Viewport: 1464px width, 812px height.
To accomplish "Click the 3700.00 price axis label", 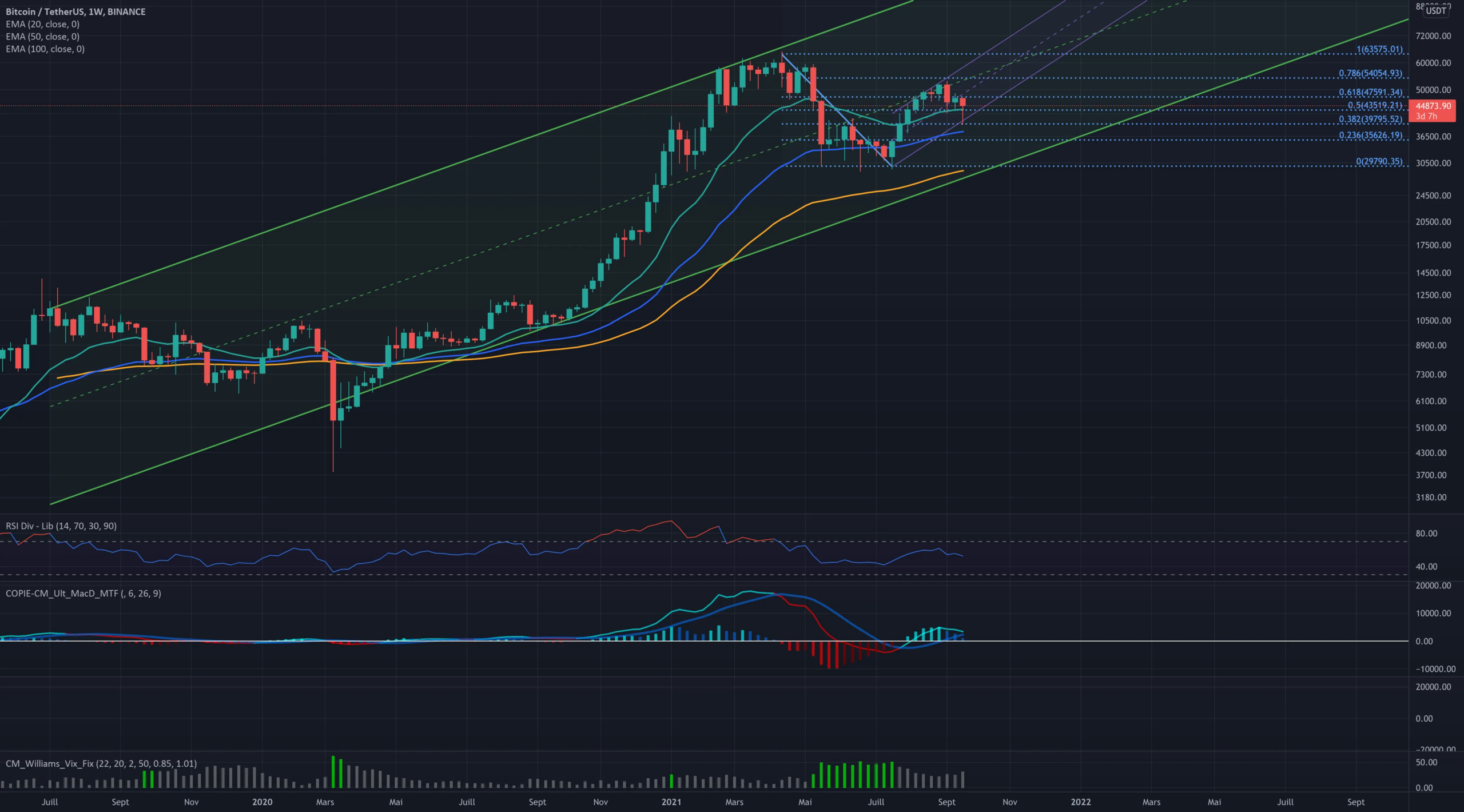I will point(1431,475).
